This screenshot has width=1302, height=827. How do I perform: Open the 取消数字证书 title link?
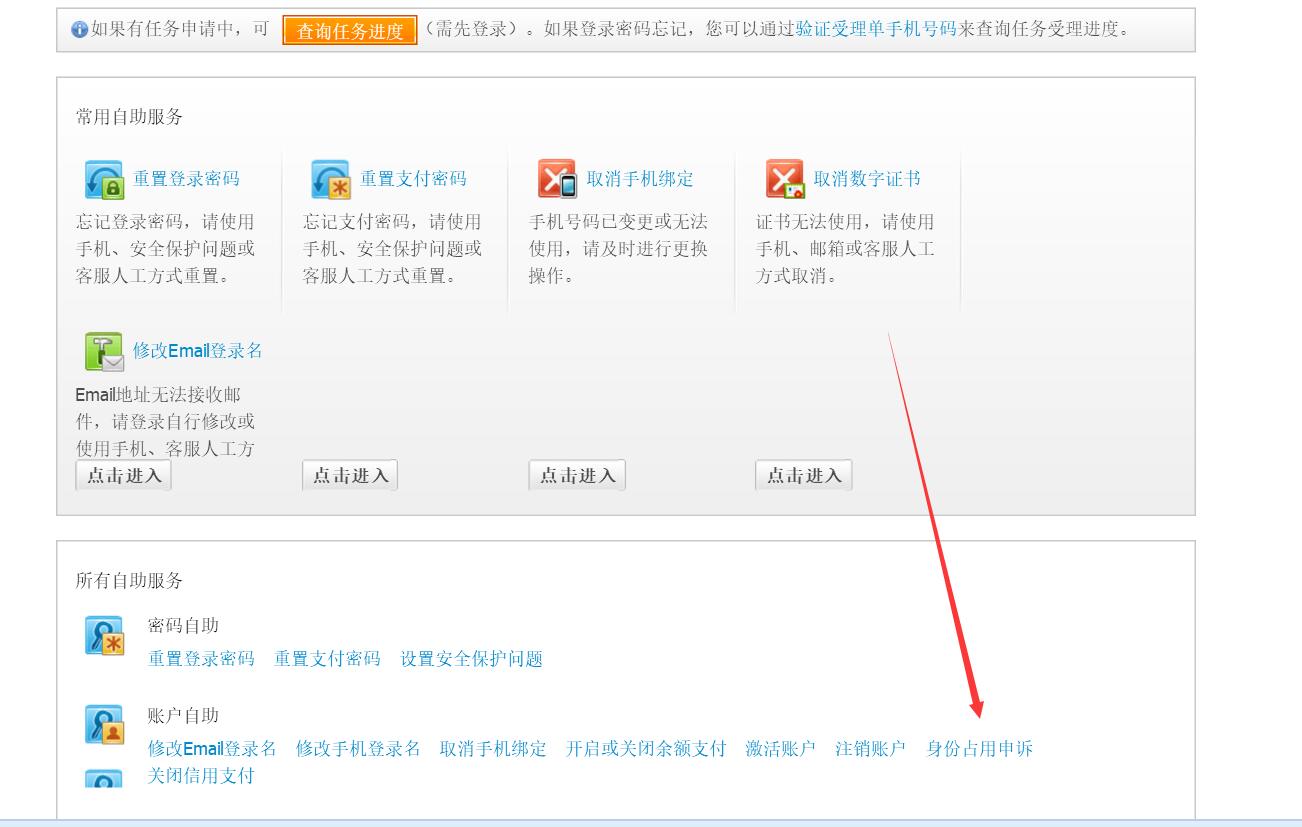[867, 179]
